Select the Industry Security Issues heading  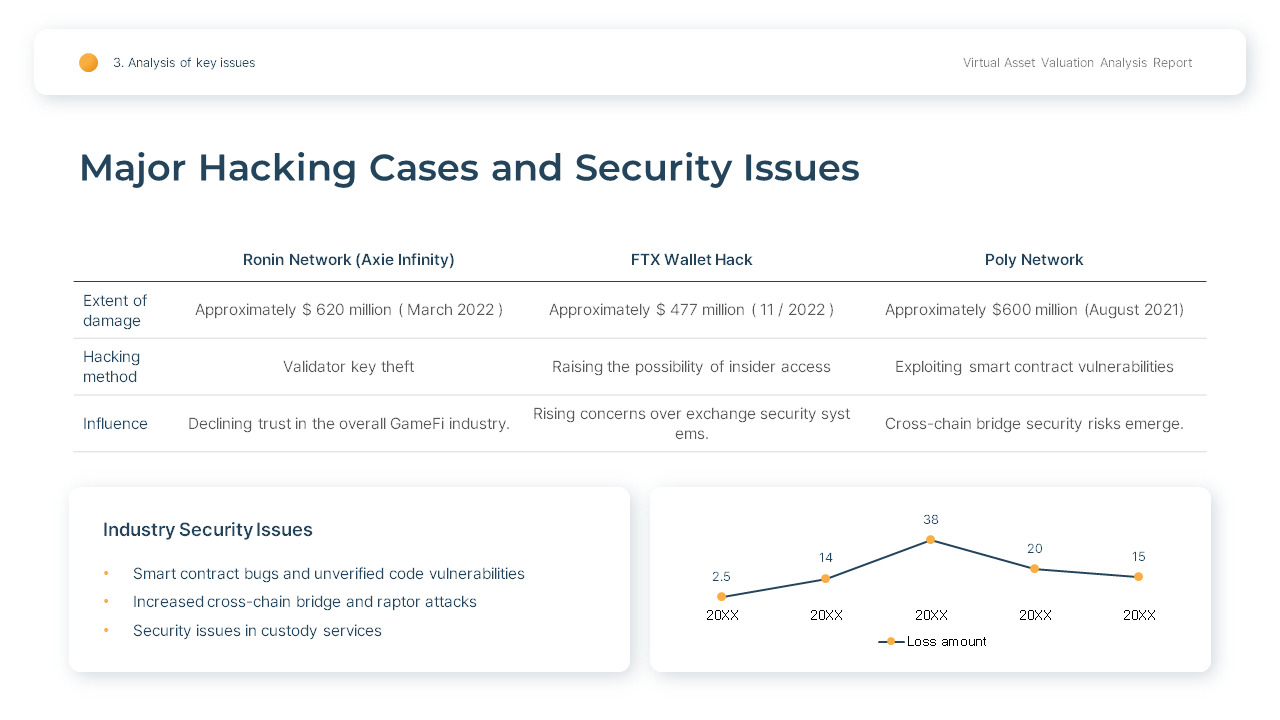coord(208,530)
